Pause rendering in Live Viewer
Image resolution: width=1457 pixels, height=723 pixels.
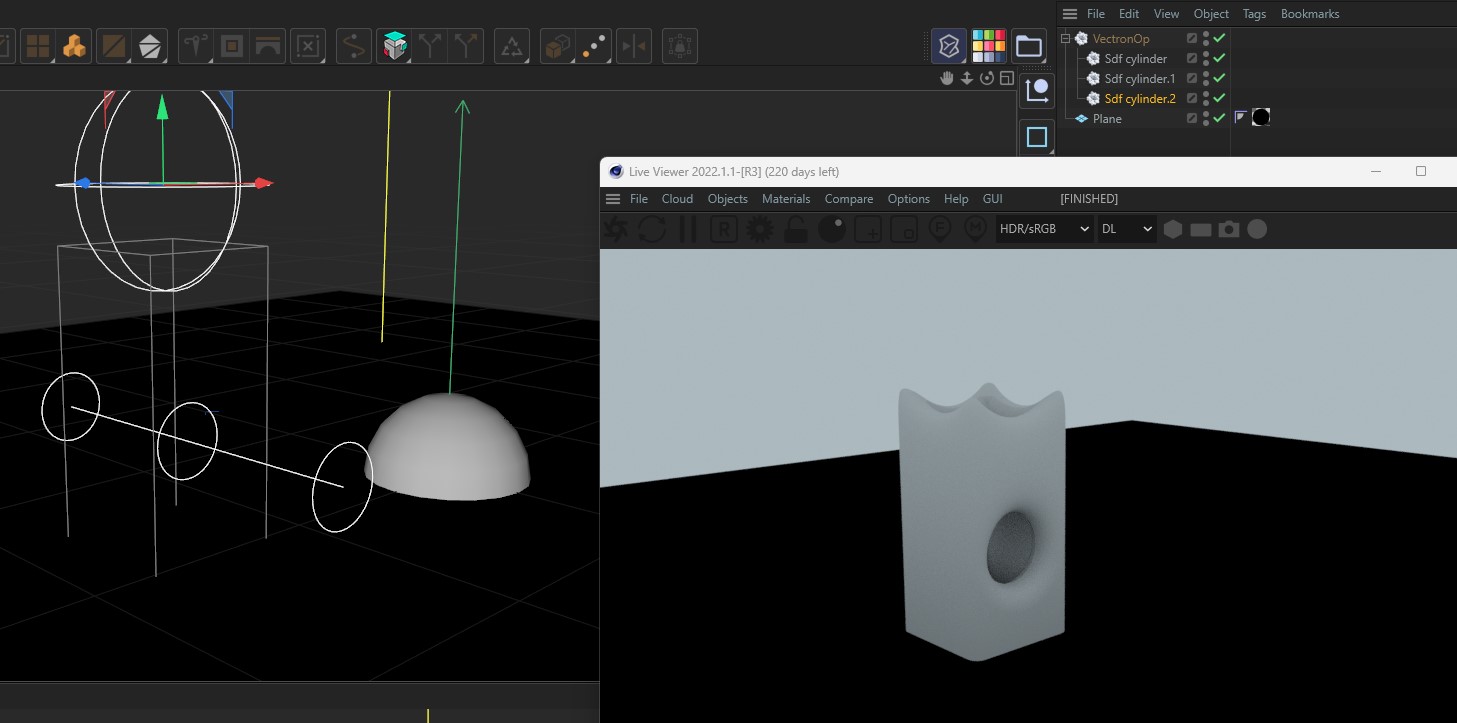click(687, 229)
